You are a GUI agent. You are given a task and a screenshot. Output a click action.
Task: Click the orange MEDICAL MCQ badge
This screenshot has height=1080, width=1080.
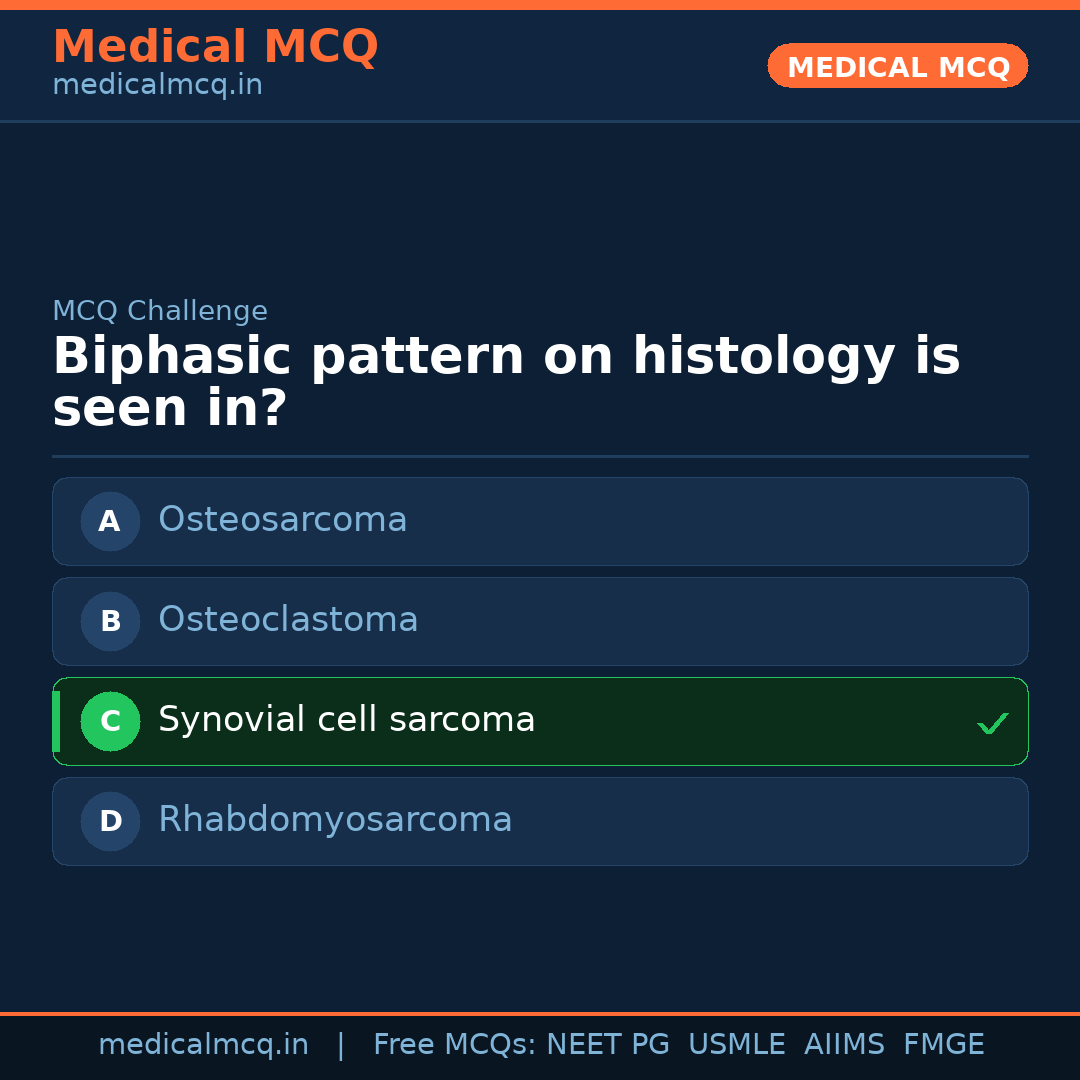(898, 67)
